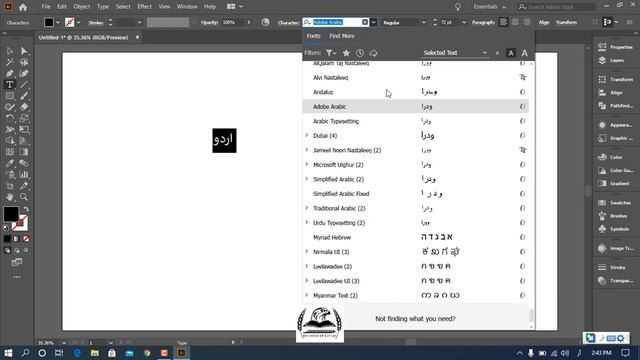Select the Direct Selection tool

[24, 51]
